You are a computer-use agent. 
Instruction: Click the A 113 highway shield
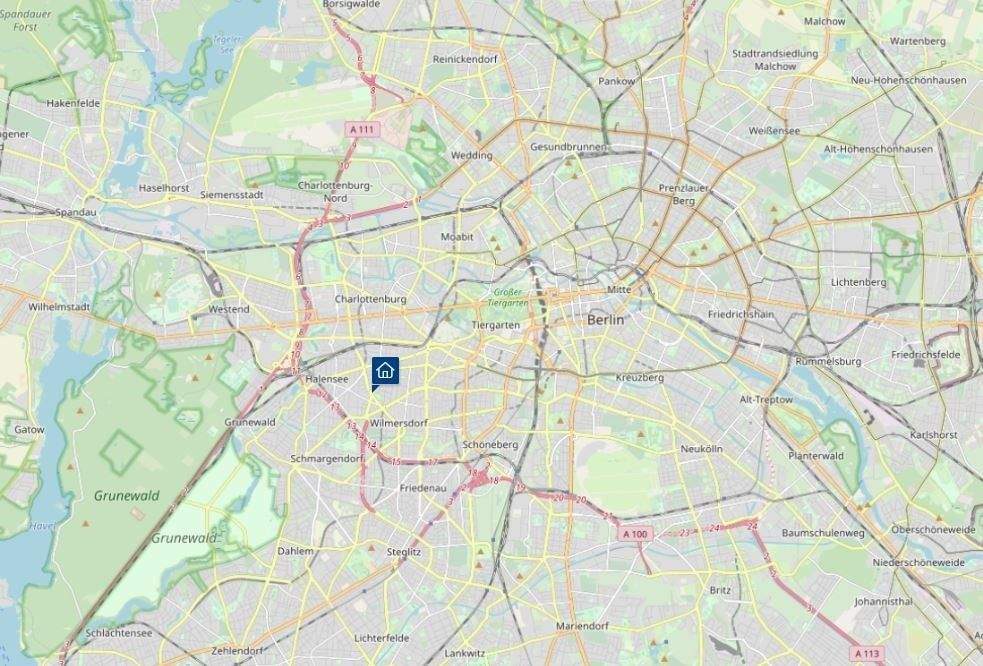[867, 653]
